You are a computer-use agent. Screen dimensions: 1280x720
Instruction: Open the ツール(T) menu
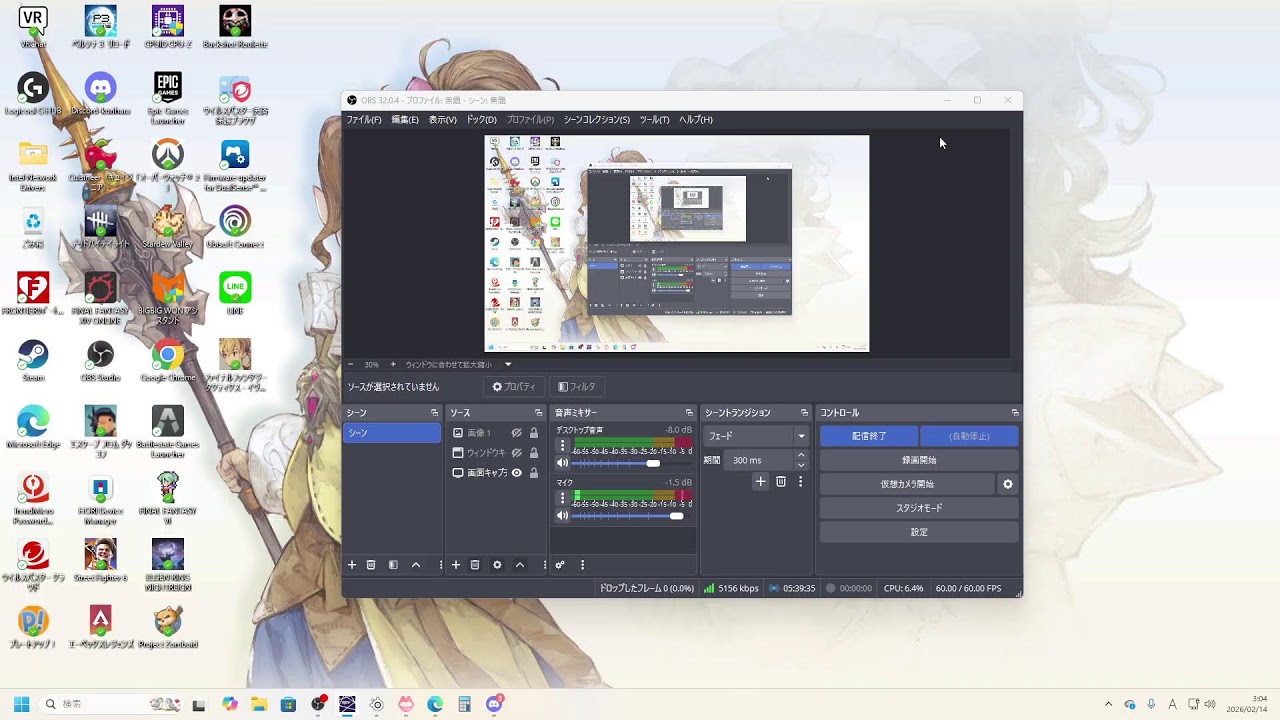(x=654, y=120)
